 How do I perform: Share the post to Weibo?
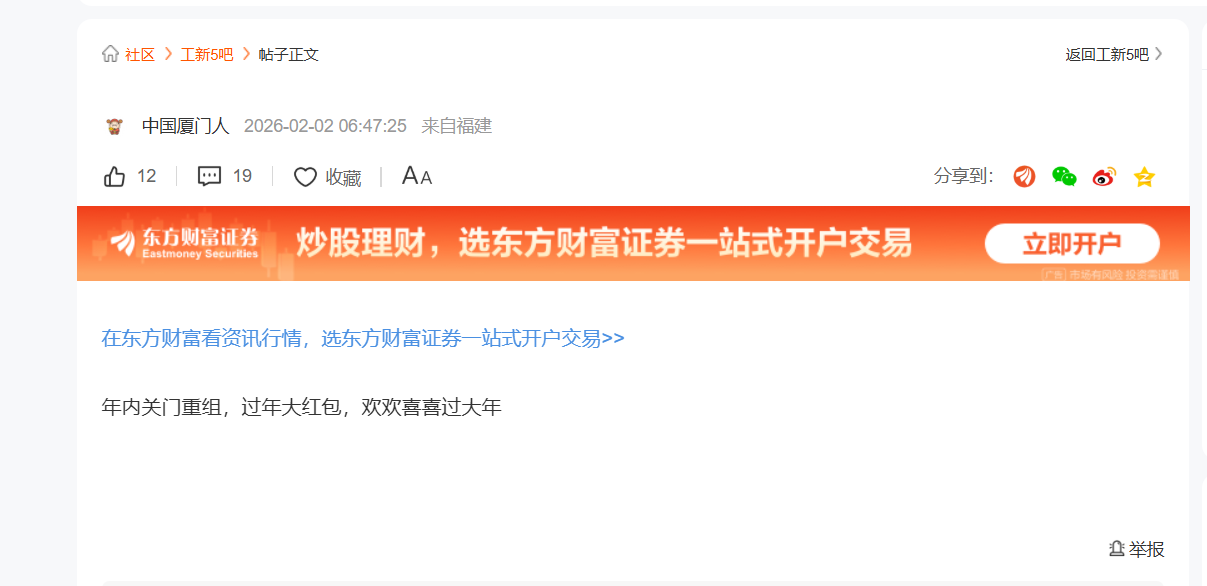1104,177
